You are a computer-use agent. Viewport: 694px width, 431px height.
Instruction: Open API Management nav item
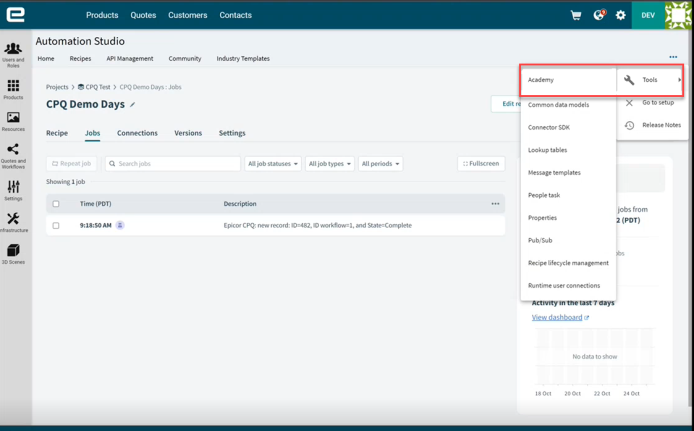130,58
